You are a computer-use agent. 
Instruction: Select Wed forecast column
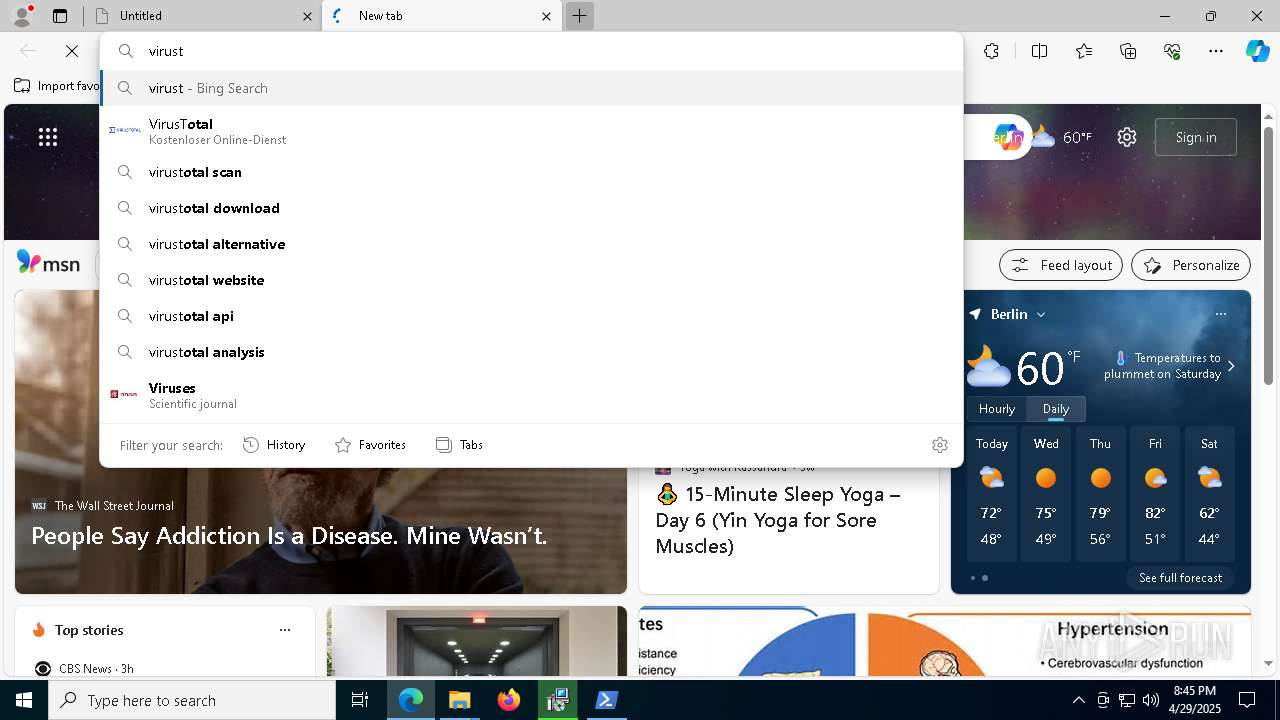tap(1046, 492)
